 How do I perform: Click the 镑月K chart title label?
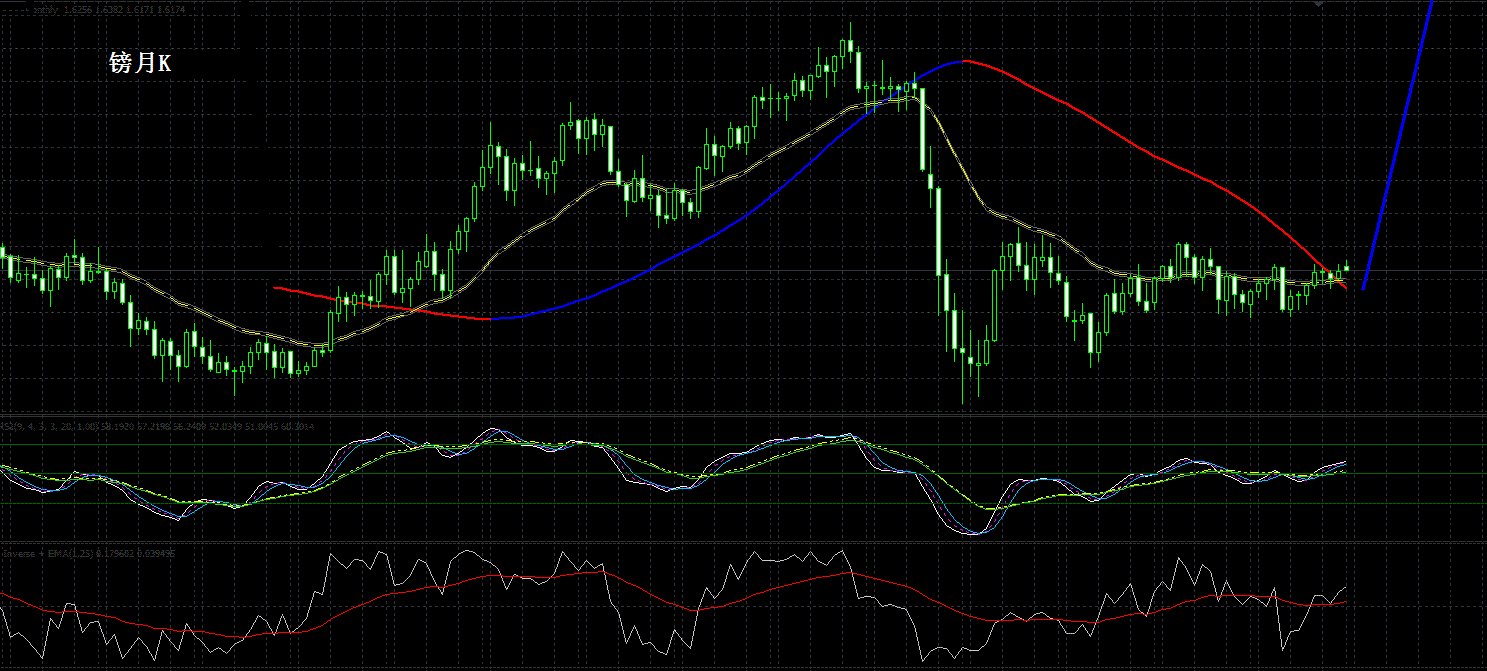pyautogui.click(x=140, y=64)
